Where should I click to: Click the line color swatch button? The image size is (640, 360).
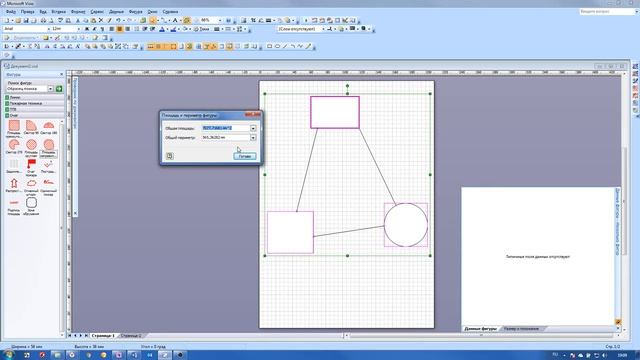(x=173, y=29)
